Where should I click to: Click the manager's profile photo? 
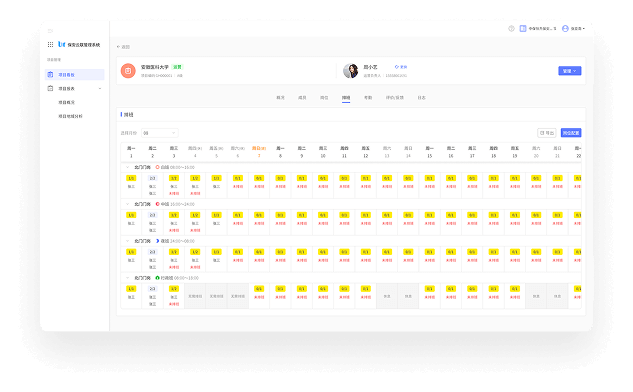[x=351, y=71]
